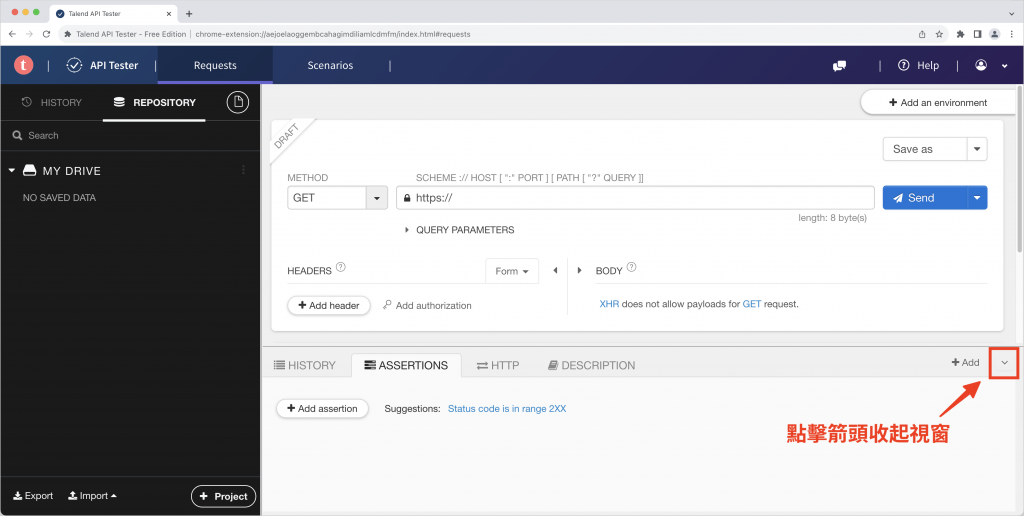
Task: Open the BODY help question icon
Action: coord(631,267)
